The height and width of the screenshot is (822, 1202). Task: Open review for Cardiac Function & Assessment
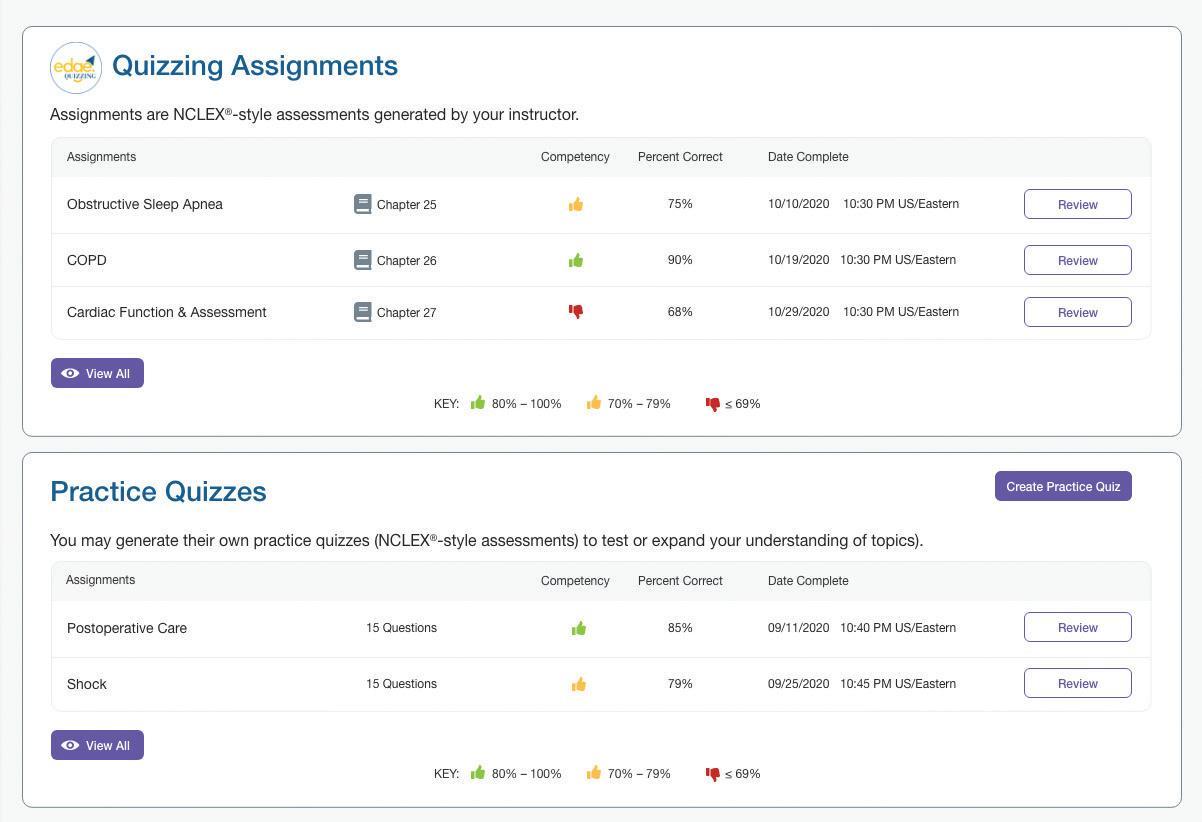pyautogui.click(x=1077, y=312)
